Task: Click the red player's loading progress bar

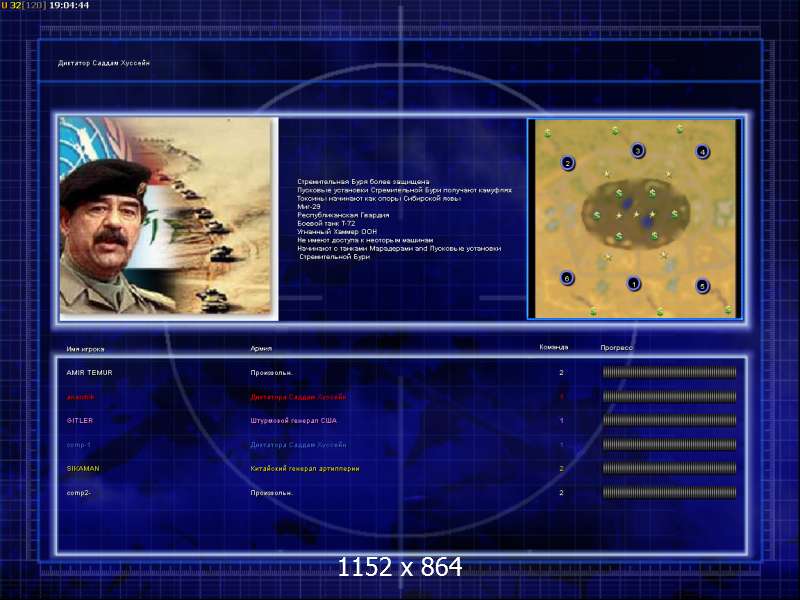Action: [x=669, y=396]
